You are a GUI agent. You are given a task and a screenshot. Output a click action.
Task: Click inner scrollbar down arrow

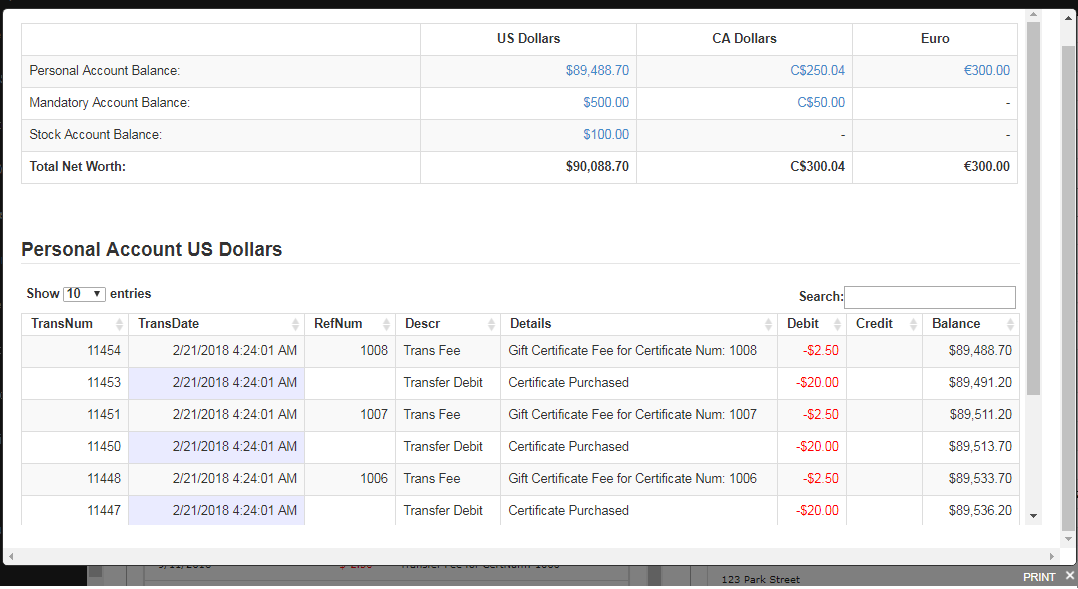[x=1033, y=516]
